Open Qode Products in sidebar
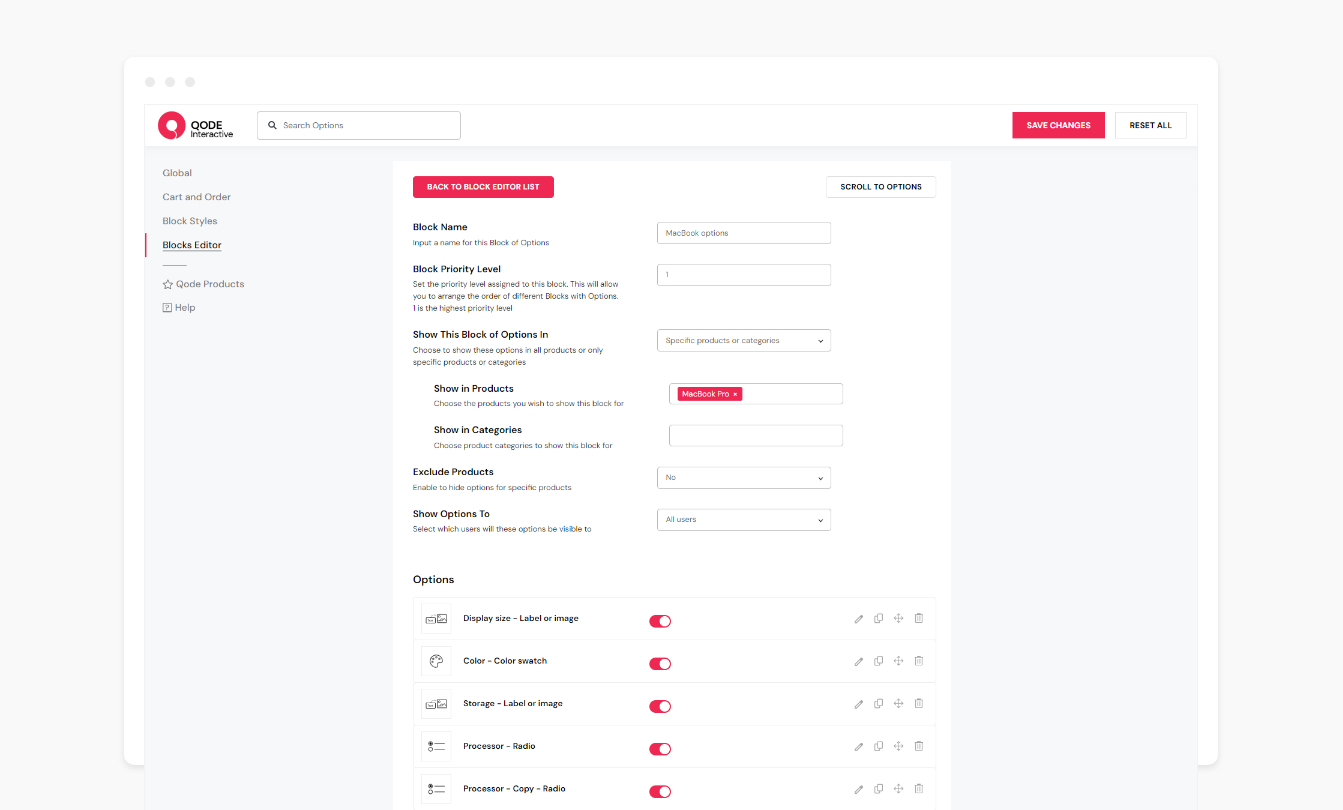Viewport: 1343px width, 810px height. coord(204,284)
